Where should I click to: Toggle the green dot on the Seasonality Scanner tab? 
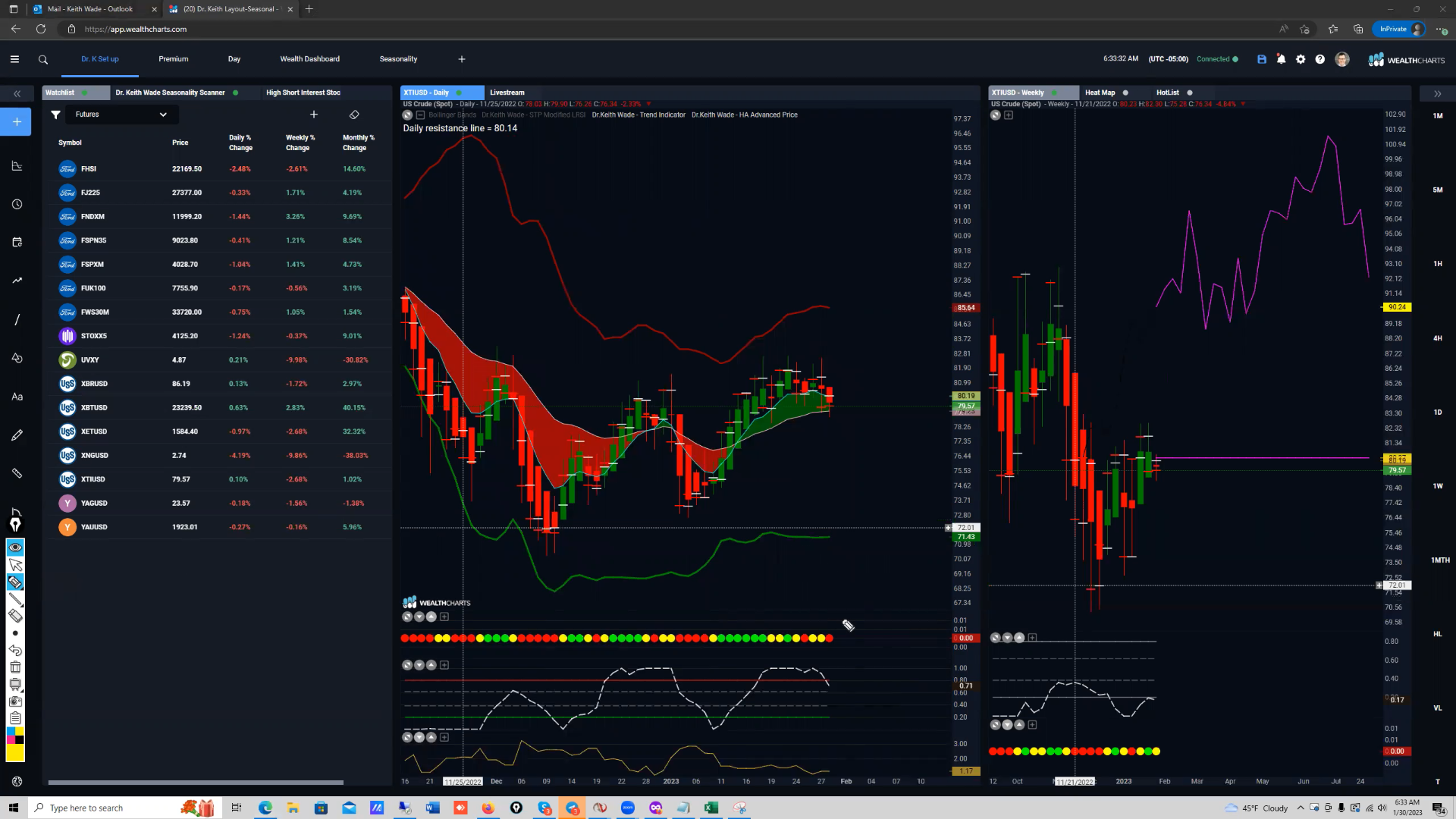[236, 93]
